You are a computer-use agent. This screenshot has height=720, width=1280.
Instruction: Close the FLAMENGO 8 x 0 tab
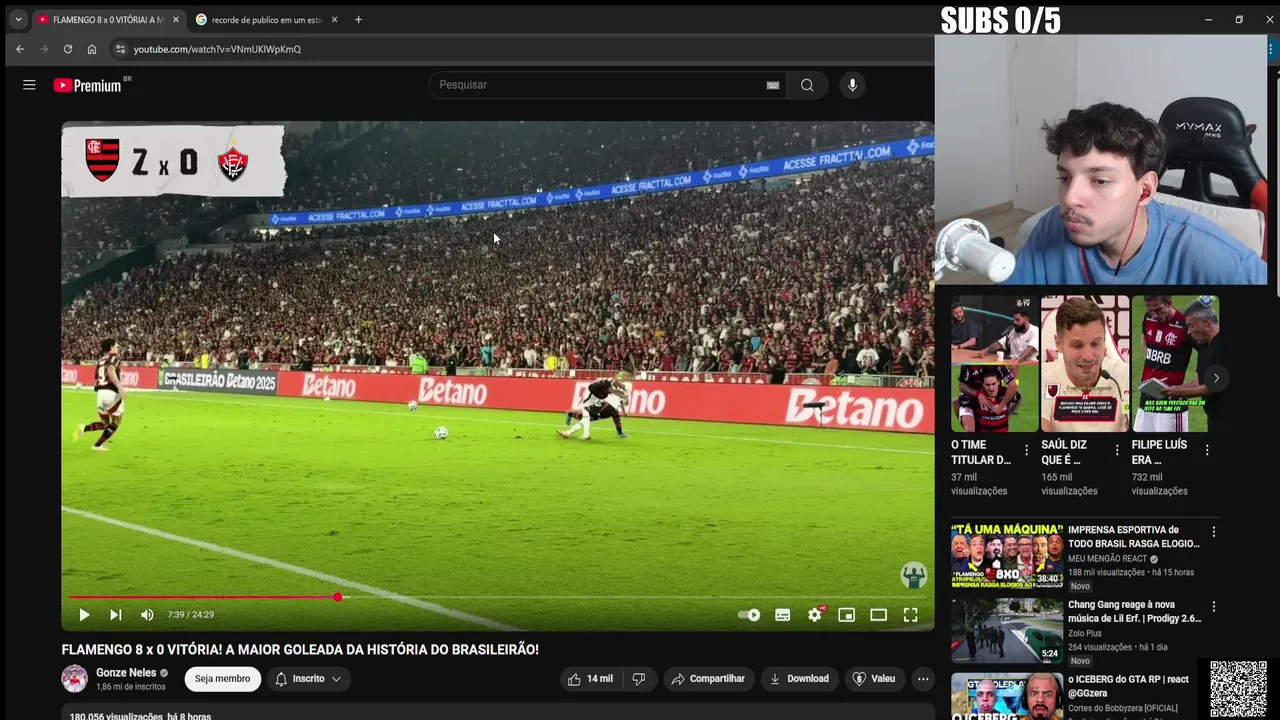click(175, 19)
